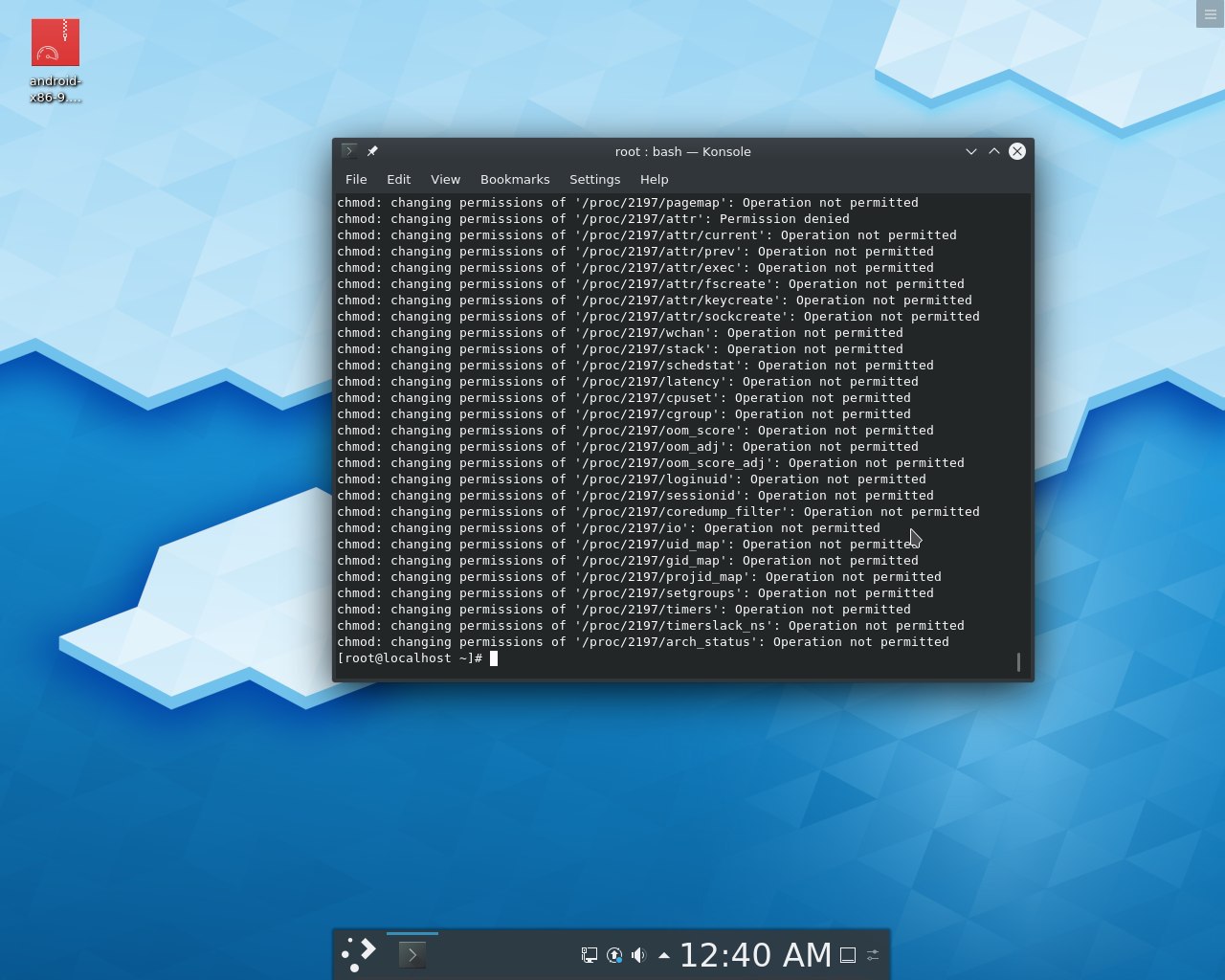Click the 'root : bash — Konsole' title bar
Image resolution: width=1225 pixels, height=980 pixels.
point(682,151)
